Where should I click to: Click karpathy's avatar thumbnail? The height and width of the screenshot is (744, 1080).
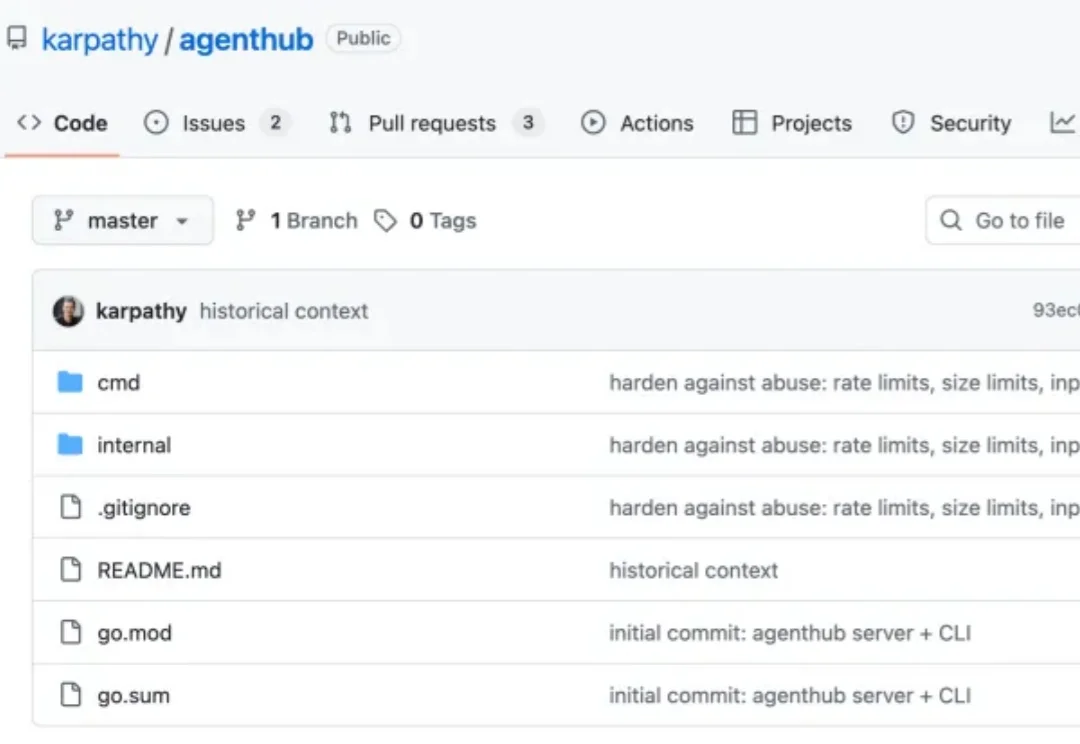[x=67, y=311]
